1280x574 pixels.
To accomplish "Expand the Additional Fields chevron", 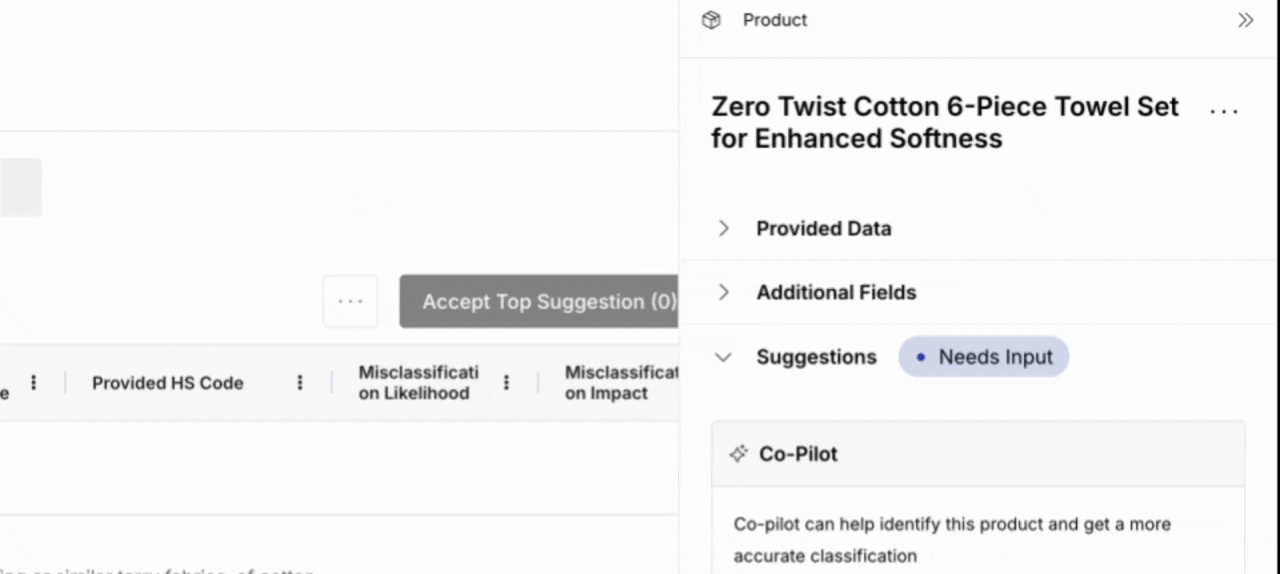I will [x=724, y=292].
